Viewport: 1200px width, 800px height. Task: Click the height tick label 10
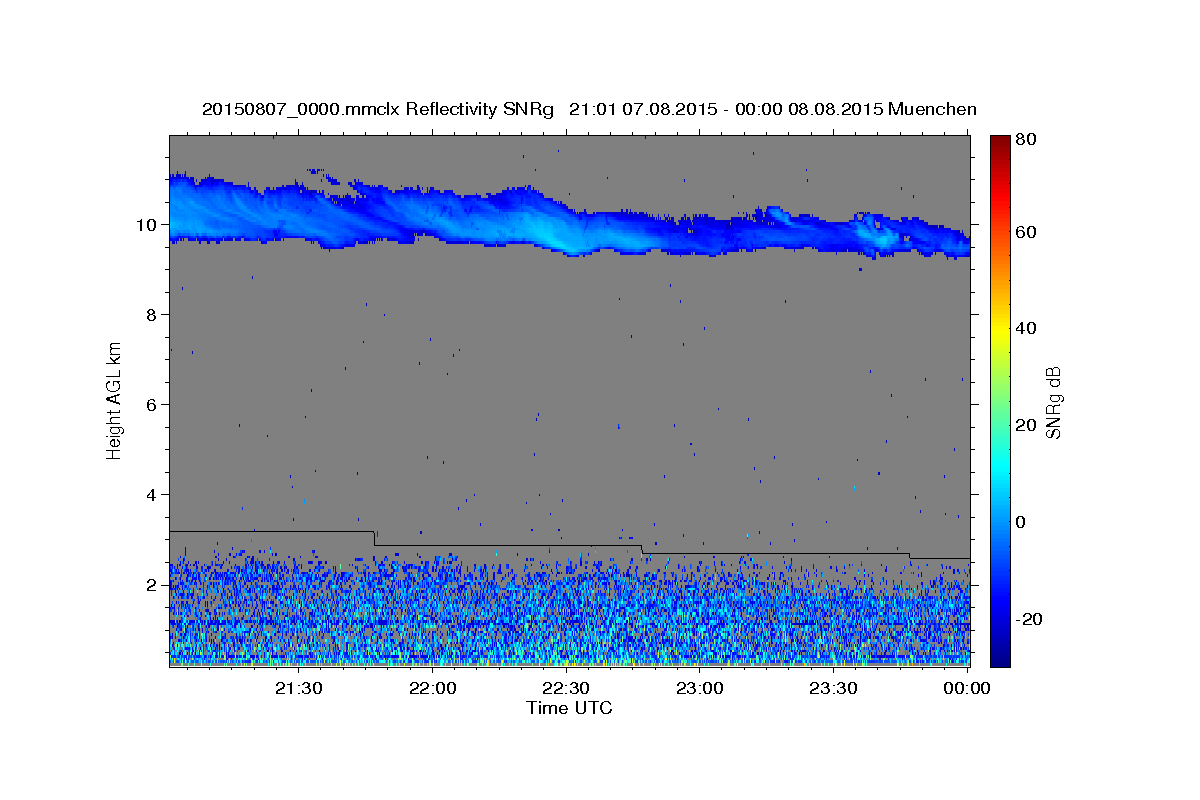tap(149, 224)
